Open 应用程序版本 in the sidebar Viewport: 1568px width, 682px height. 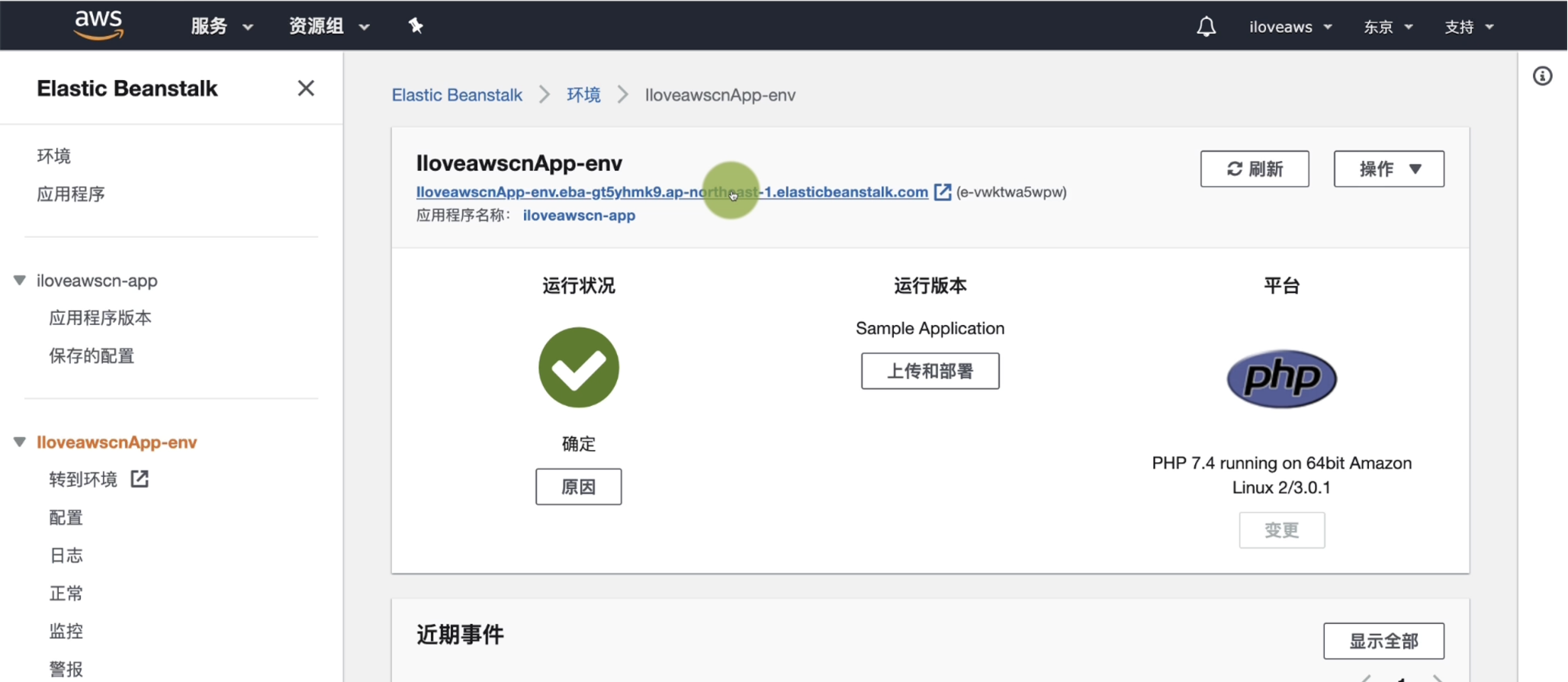pos(101,318)
